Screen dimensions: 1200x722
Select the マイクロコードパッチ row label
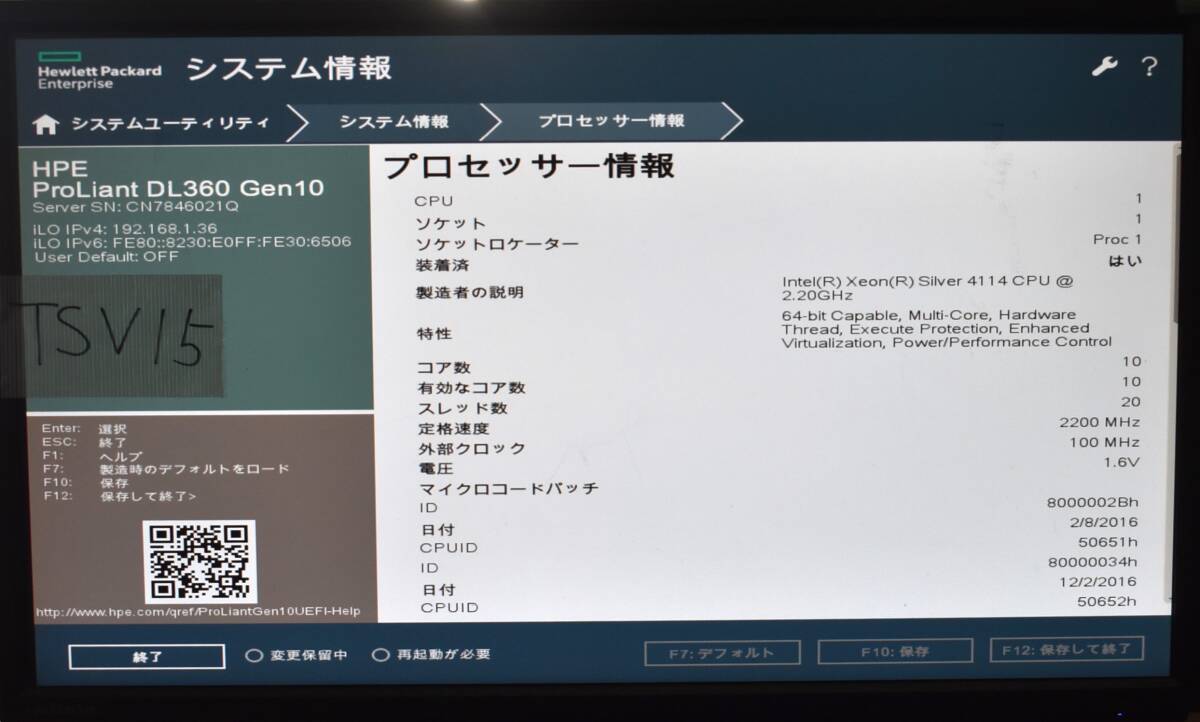pos(509,489)
